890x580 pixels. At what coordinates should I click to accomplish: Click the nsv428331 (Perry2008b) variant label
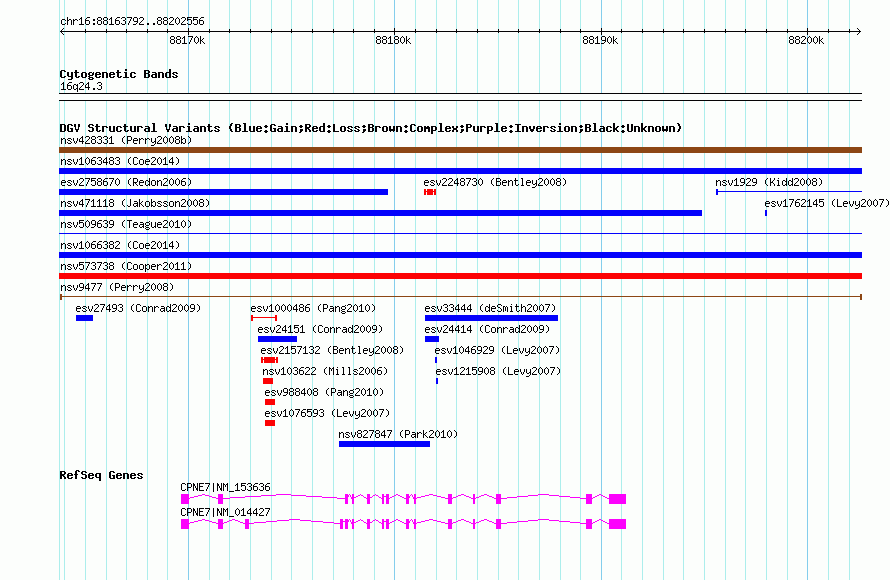(126, 140)
